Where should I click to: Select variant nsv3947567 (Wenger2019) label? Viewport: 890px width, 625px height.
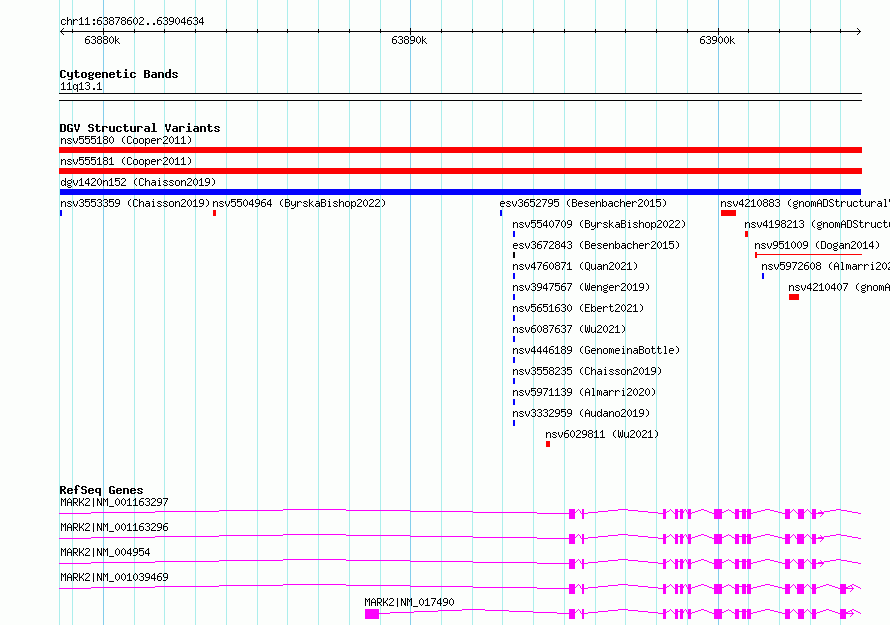[x=581, y=287]
